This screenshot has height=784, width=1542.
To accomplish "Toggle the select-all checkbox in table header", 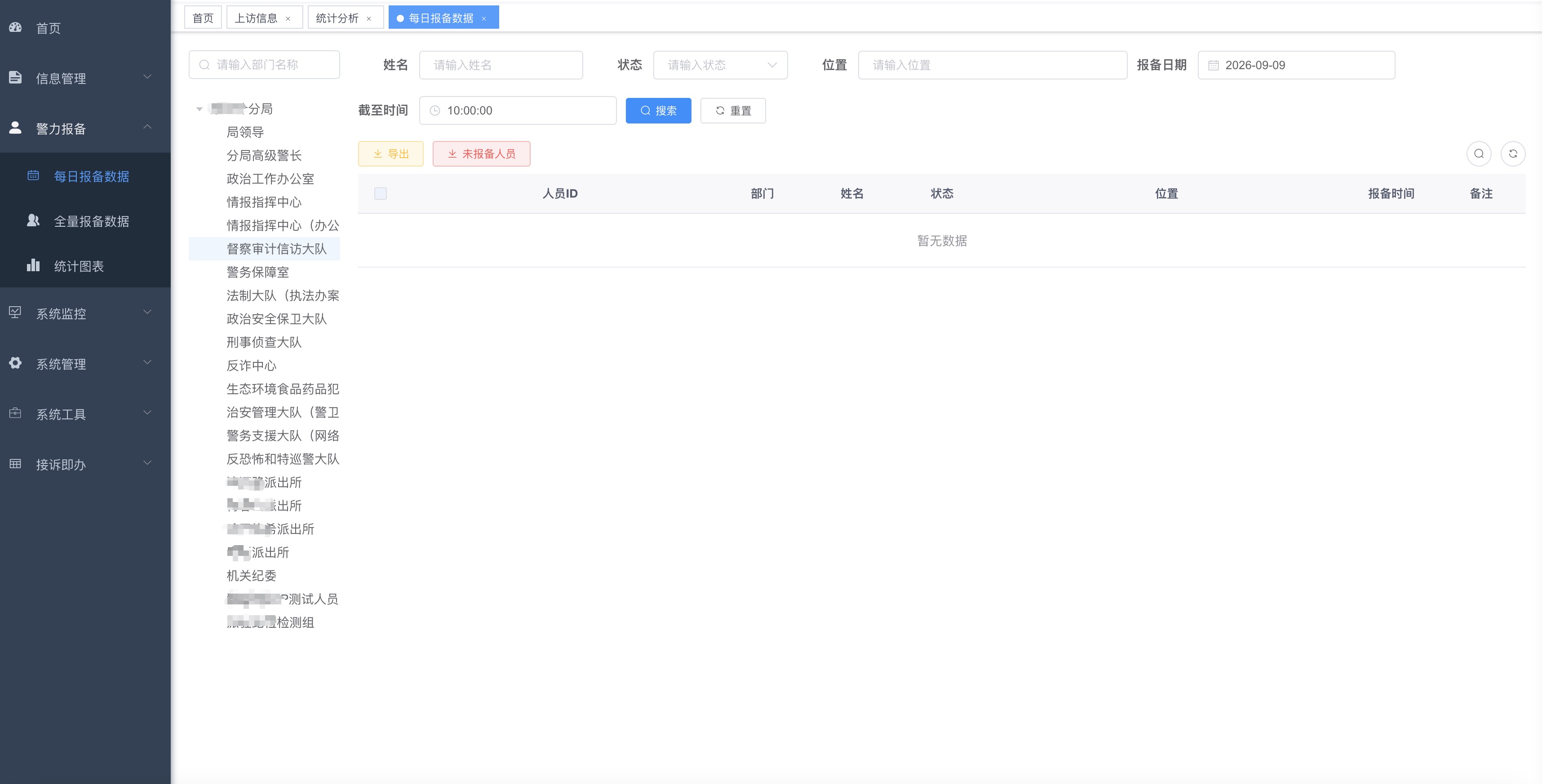I will click(380, 193).
